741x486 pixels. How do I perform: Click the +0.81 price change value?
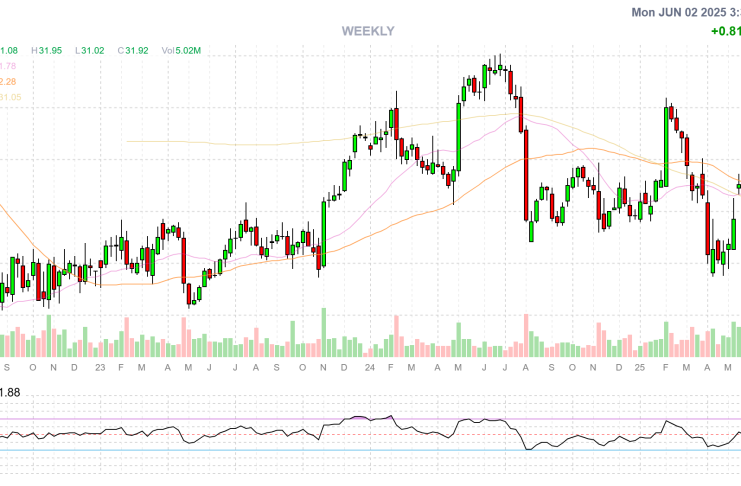click(x=725, y=31)
